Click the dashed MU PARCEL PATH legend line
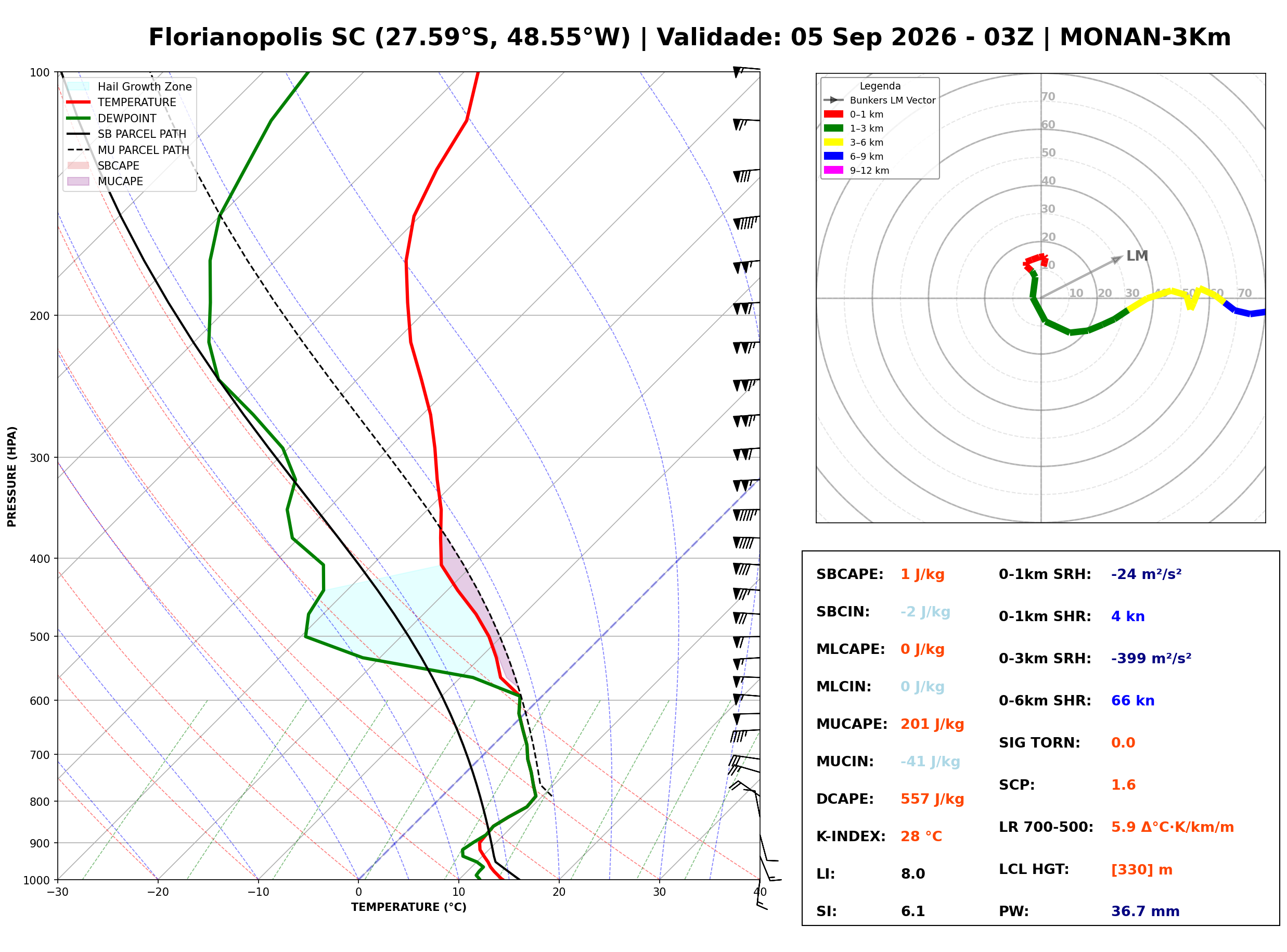This screenshot has height=952, width=1287. pos(79,150)
